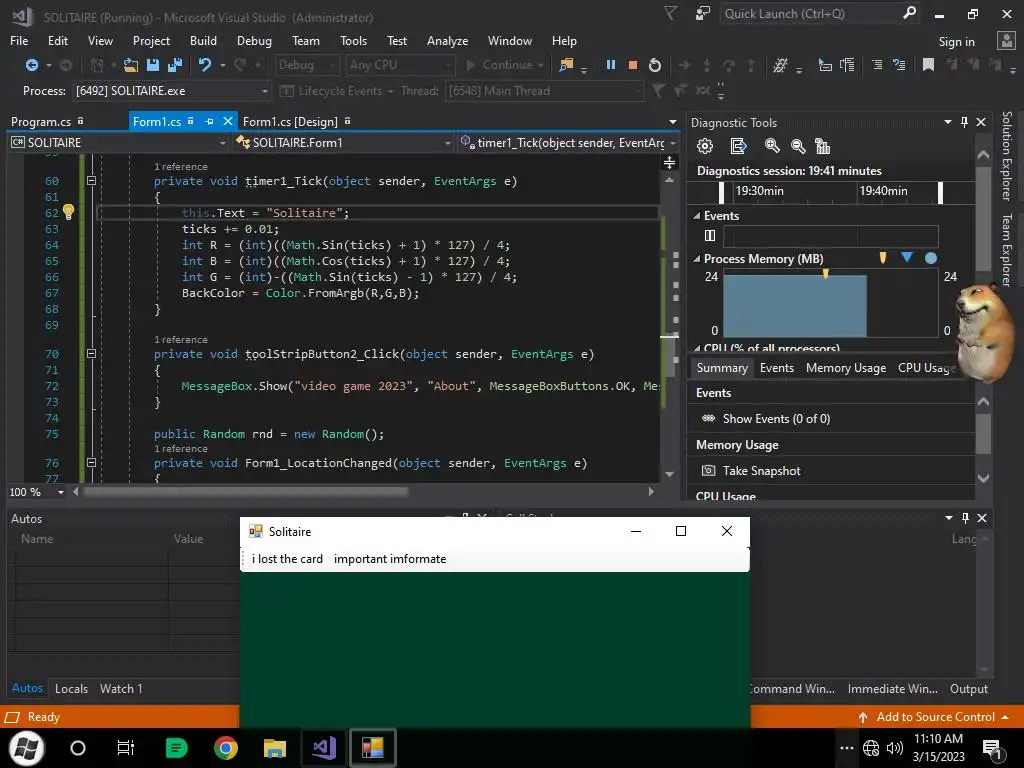The width and height of the screenshot is (1024, 768).
Task: Toggle the bookmark icon in toolbar
Action: (928, 65)
